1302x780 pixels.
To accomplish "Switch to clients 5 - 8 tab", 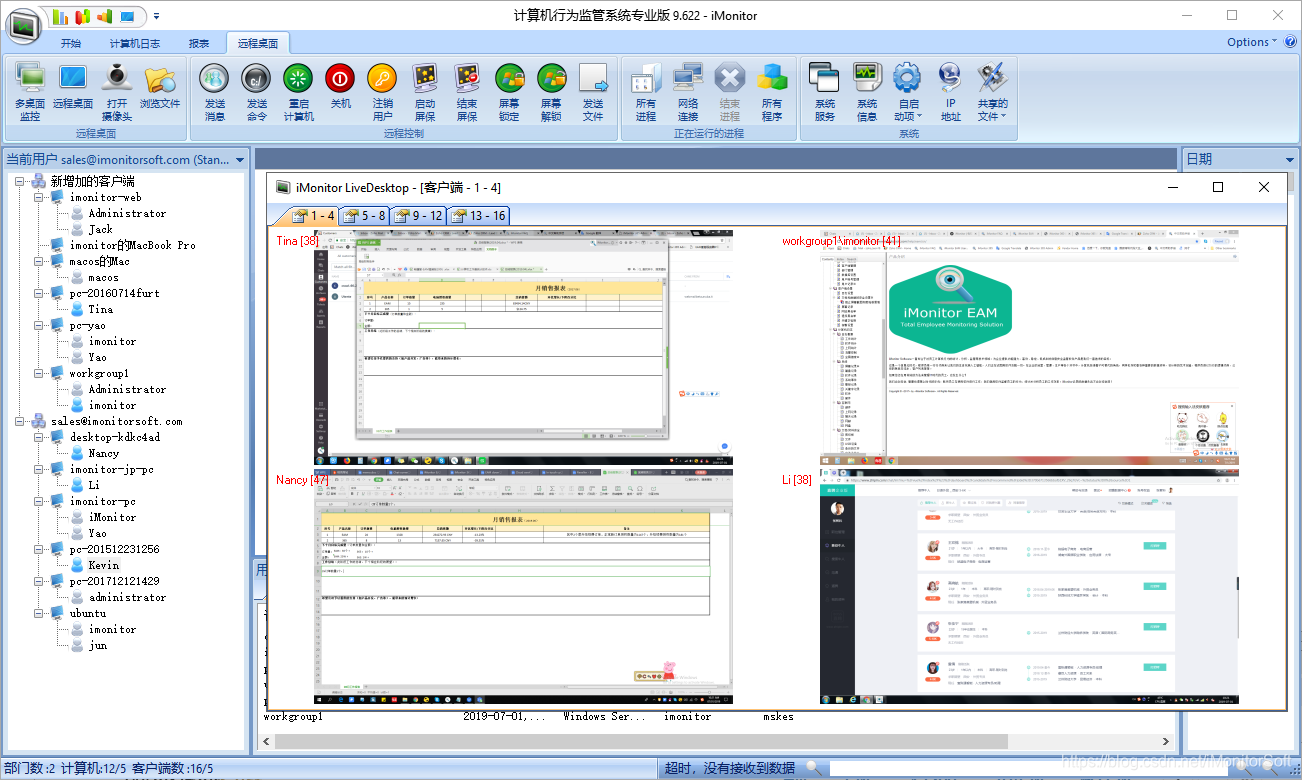I will click(x=365, y=215).
